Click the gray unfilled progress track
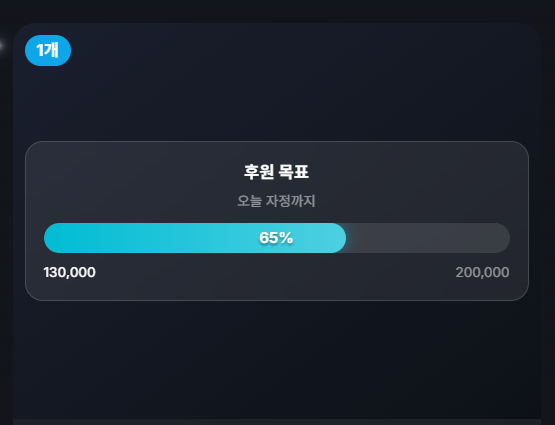 point(428,238)
